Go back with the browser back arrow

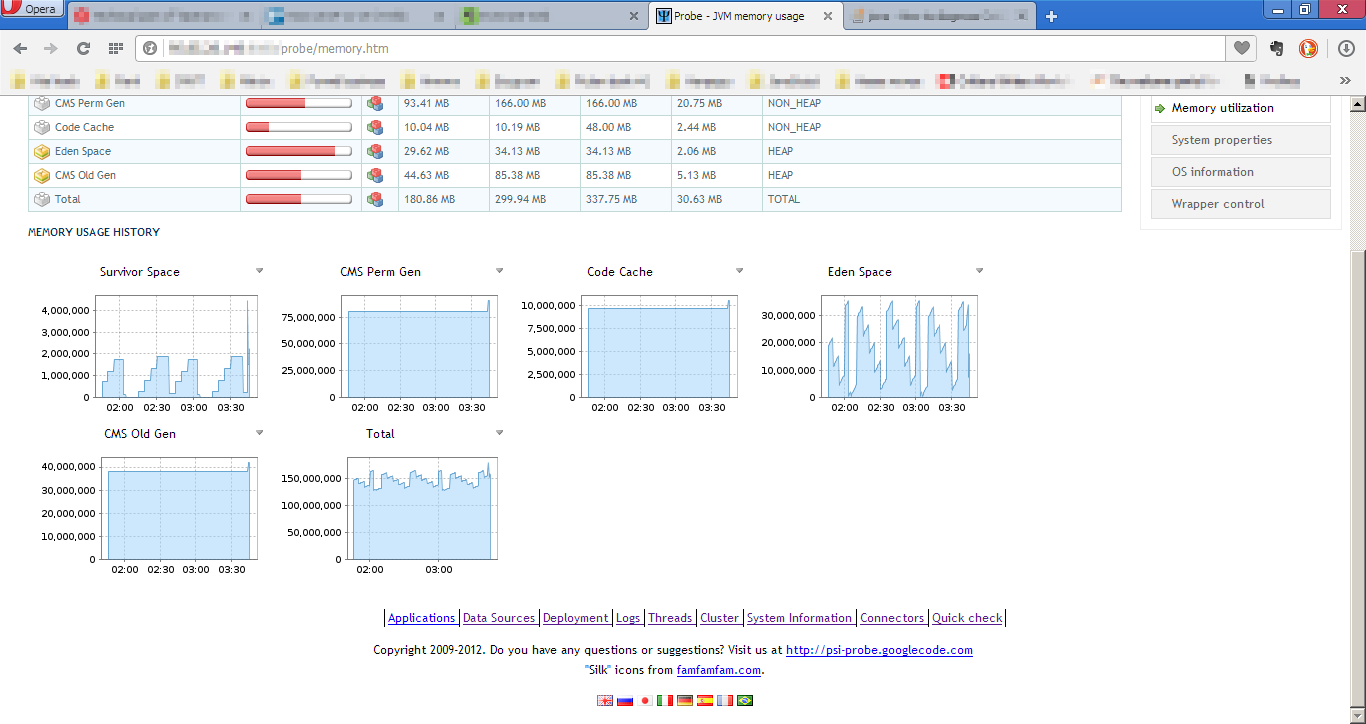(20, 48)
